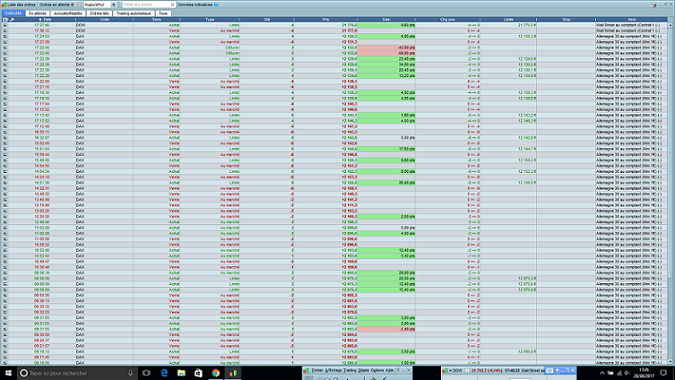Click the Ordres en attente label
This screenshot has height=380, width=675.
click(55, 4)
